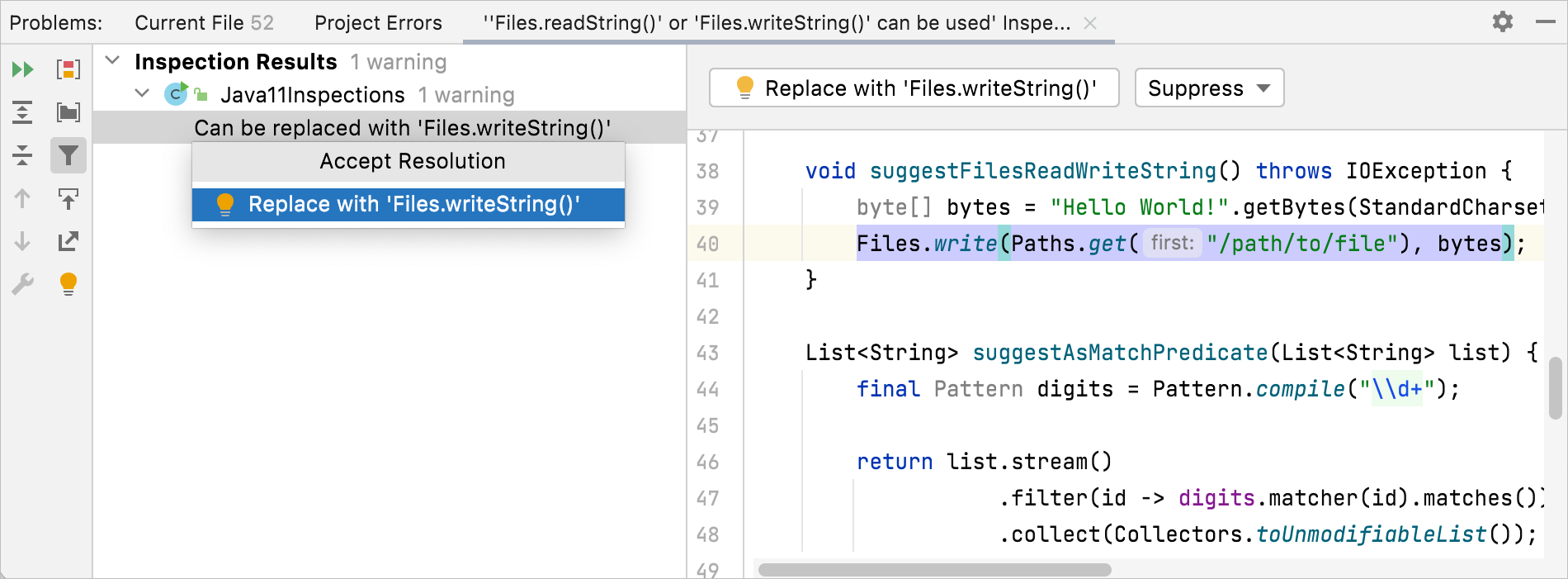The image size is (1568, 579).
Task: Expand all results icon
Action: tap(22, 112)
